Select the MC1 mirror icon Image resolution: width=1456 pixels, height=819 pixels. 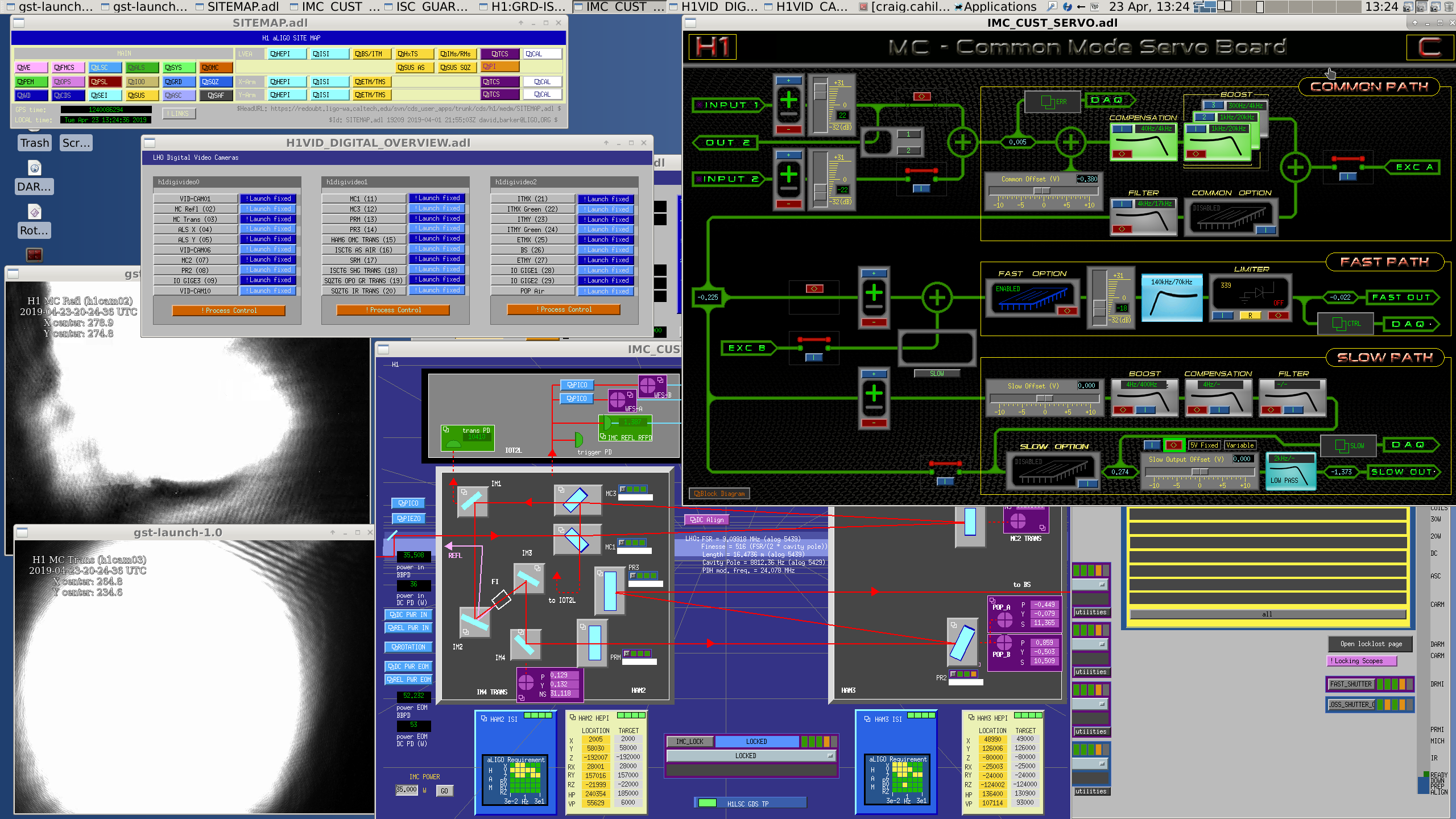click(578, 539)
